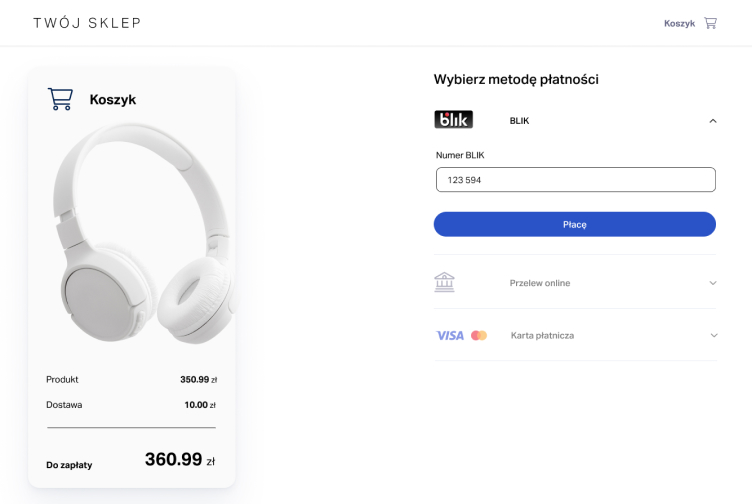
Task: Click the shopping cart icon in header
Action: tap(711, 23)
